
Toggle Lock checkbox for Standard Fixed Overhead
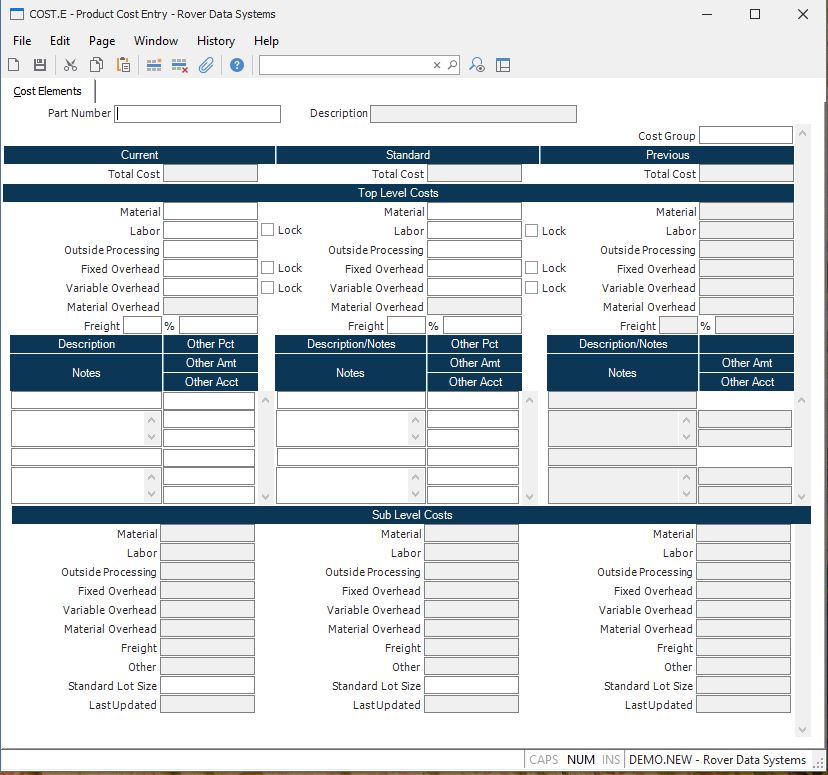(531, 268)
